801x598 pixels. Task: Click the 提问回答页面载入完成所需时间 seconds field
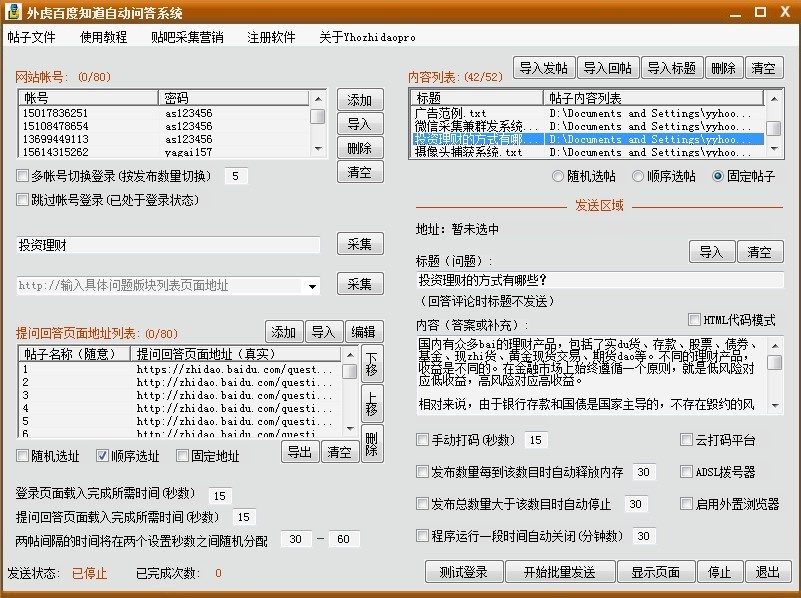(x=244, y=517)
